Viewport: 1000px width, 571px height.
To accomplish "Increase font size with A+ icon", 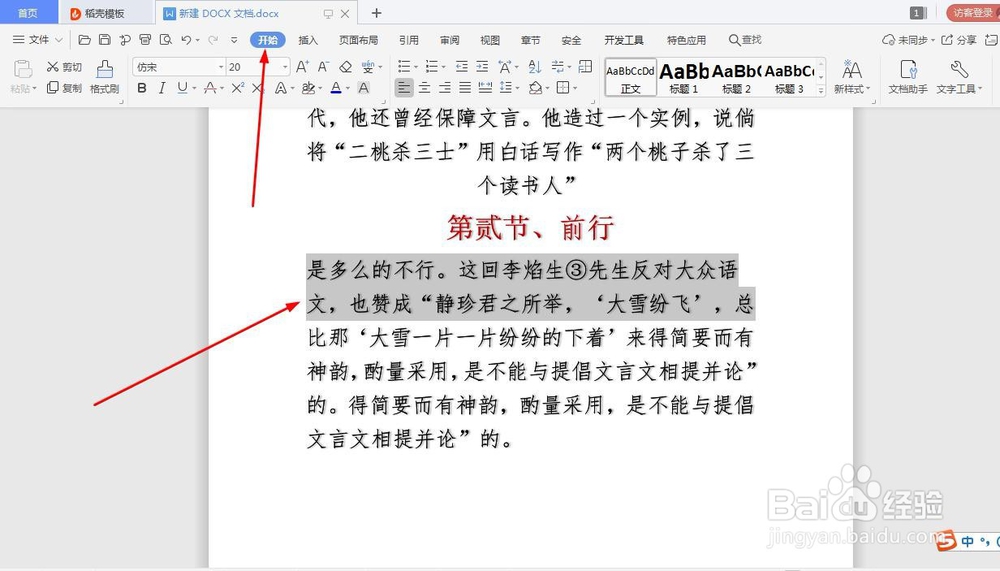I will (302, 66).
